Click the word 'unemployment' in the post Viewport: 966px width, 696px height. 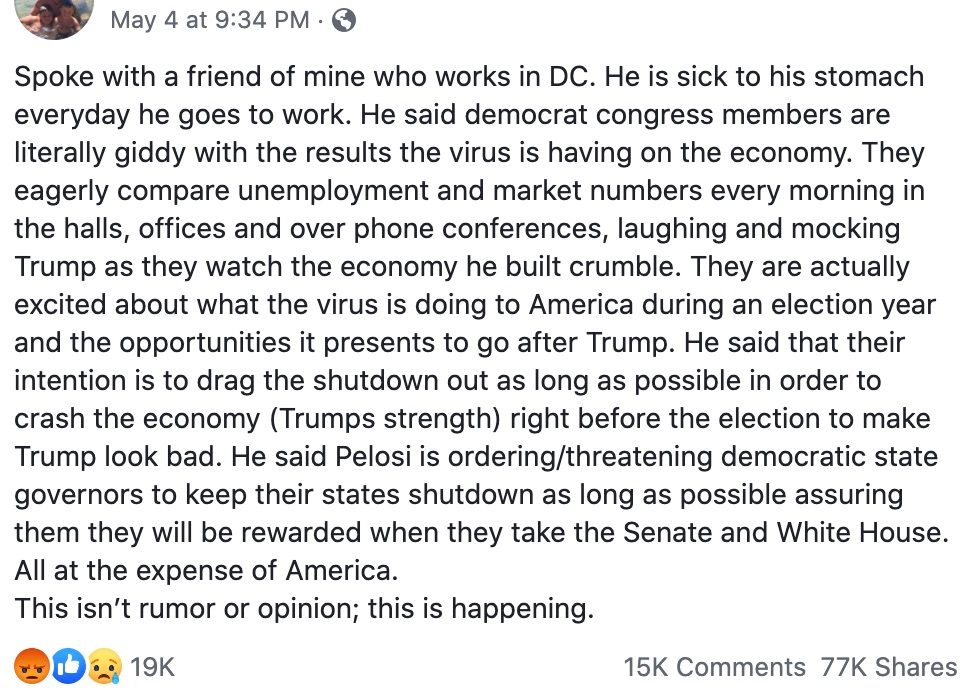[x=333, y=192]
